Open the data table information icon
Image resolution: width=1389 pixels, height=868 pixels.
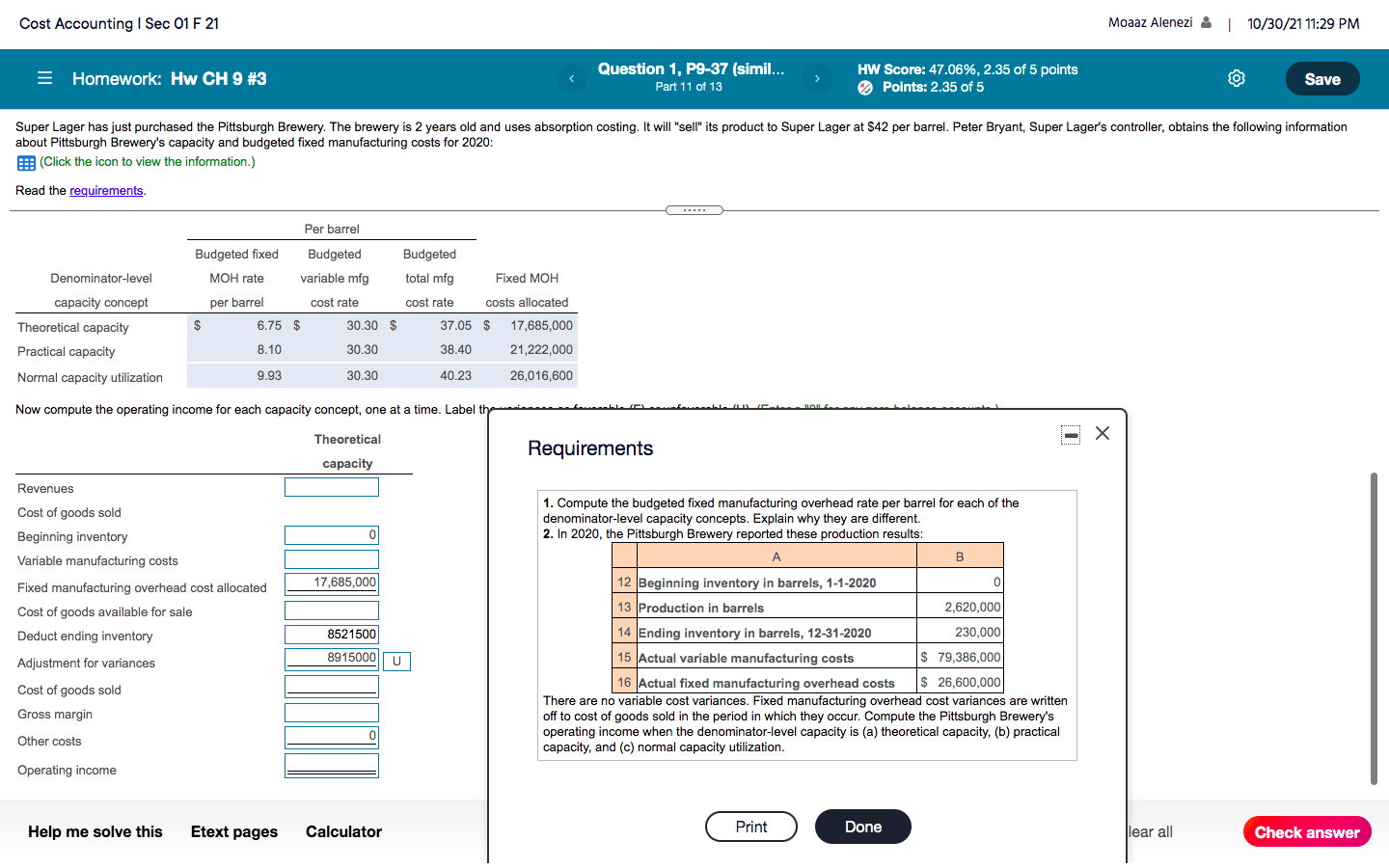26,162
